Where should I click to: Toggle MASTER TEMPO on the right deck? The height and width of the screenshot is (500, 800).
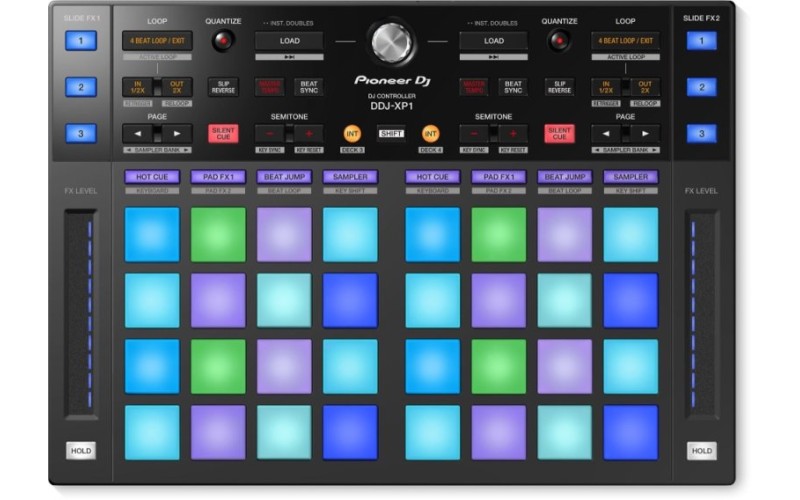[x=474, y=87]
